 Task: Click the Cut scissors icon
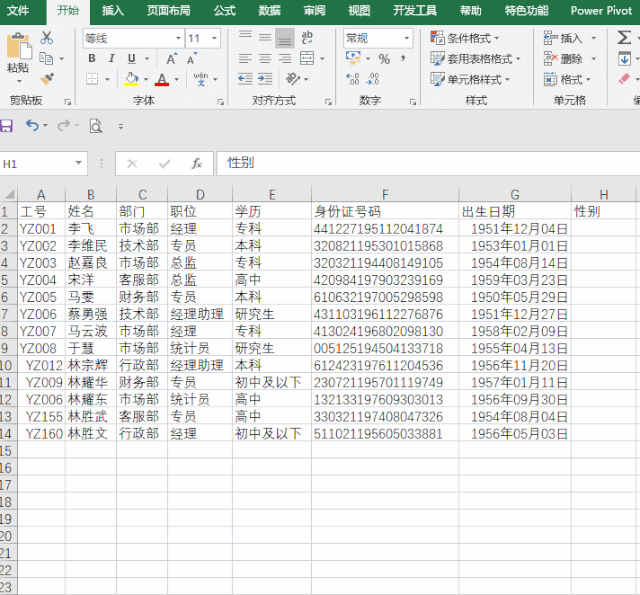click(47, 38)
